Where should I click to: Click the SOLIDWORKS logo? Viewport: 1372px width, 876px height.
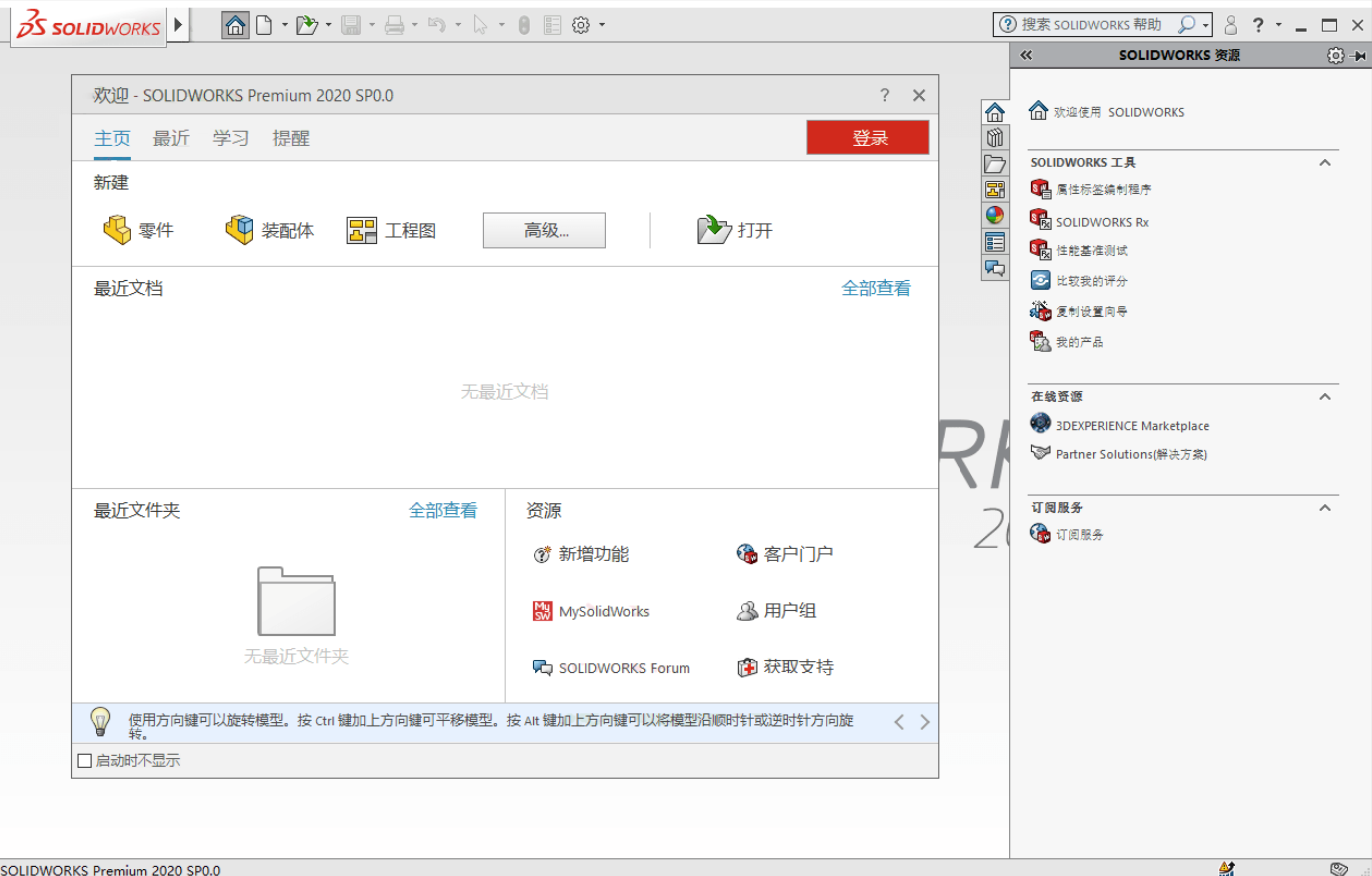(x=90, y=25)
